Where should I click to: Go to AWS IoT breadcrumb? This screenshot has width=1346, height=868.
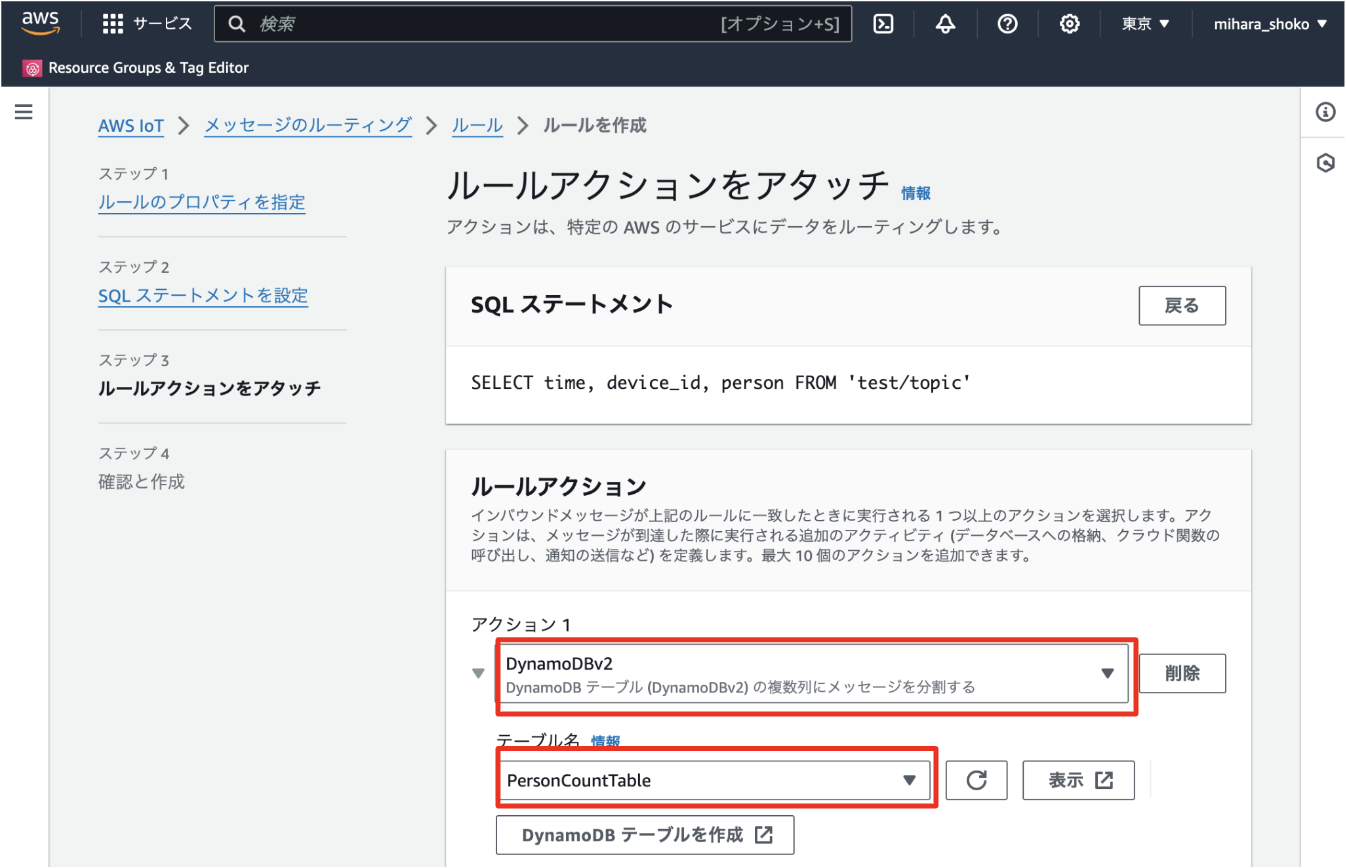(x=131, y=126)
